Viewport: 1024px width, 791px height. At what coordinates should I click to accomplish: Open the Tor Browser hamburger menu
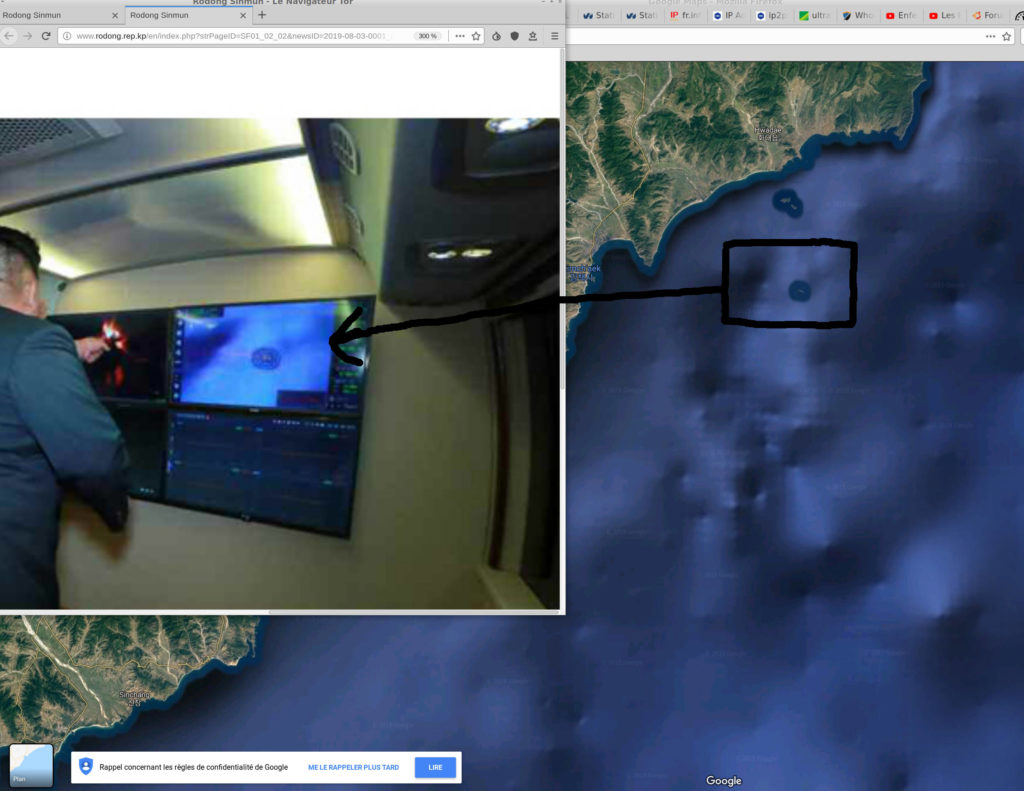point(554,36)
